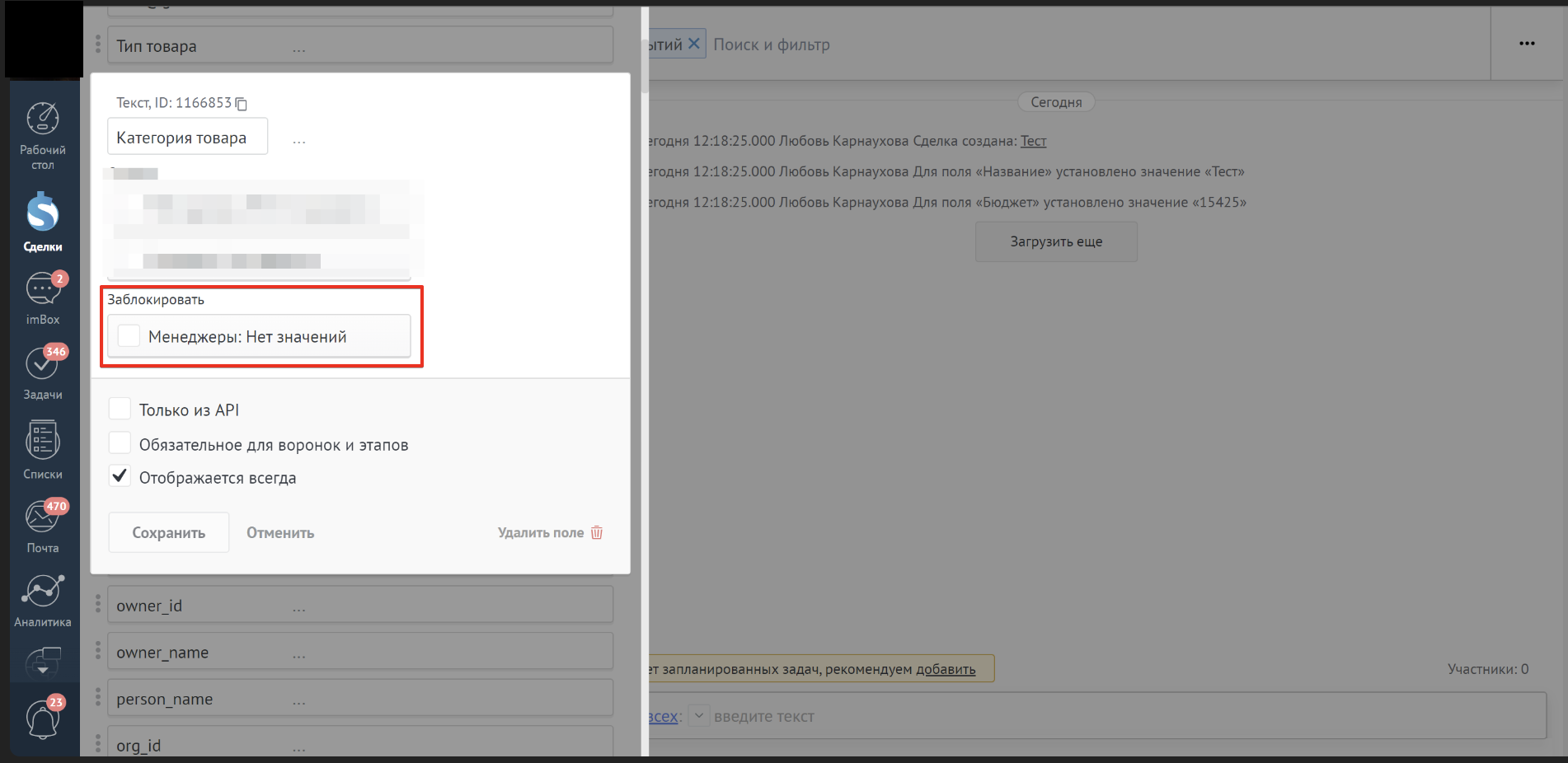
Task: Open the chat icon below Аналитика
Action: [x=43, y=662]
